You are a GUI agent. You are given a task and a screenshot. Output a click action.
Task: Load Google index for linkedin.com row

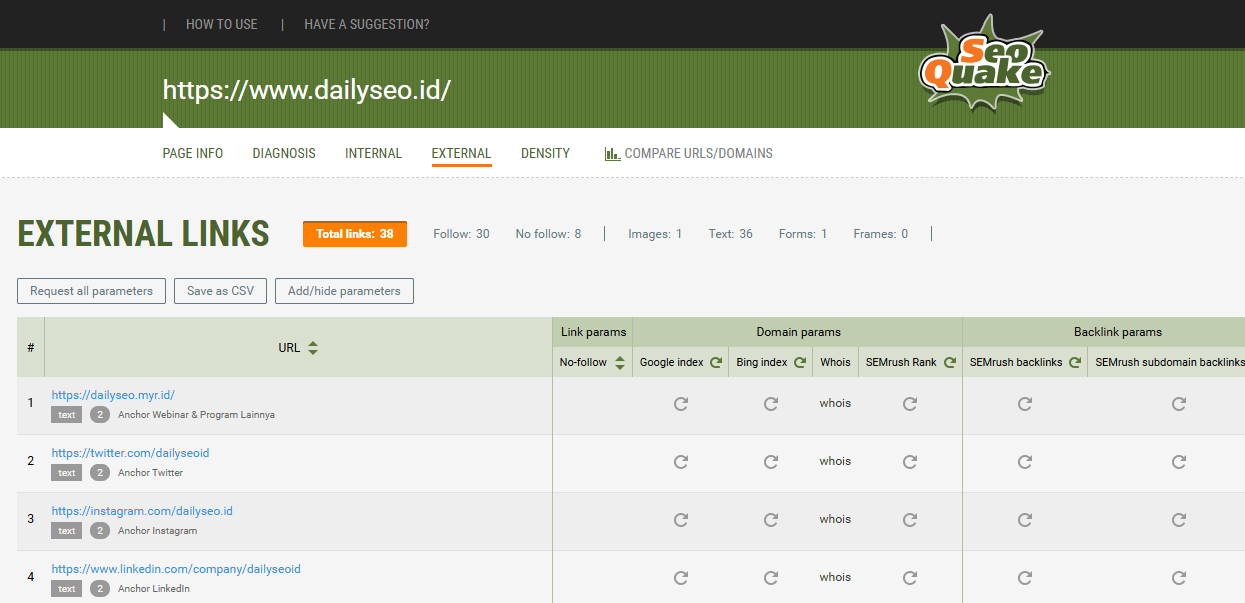point(681,578)
